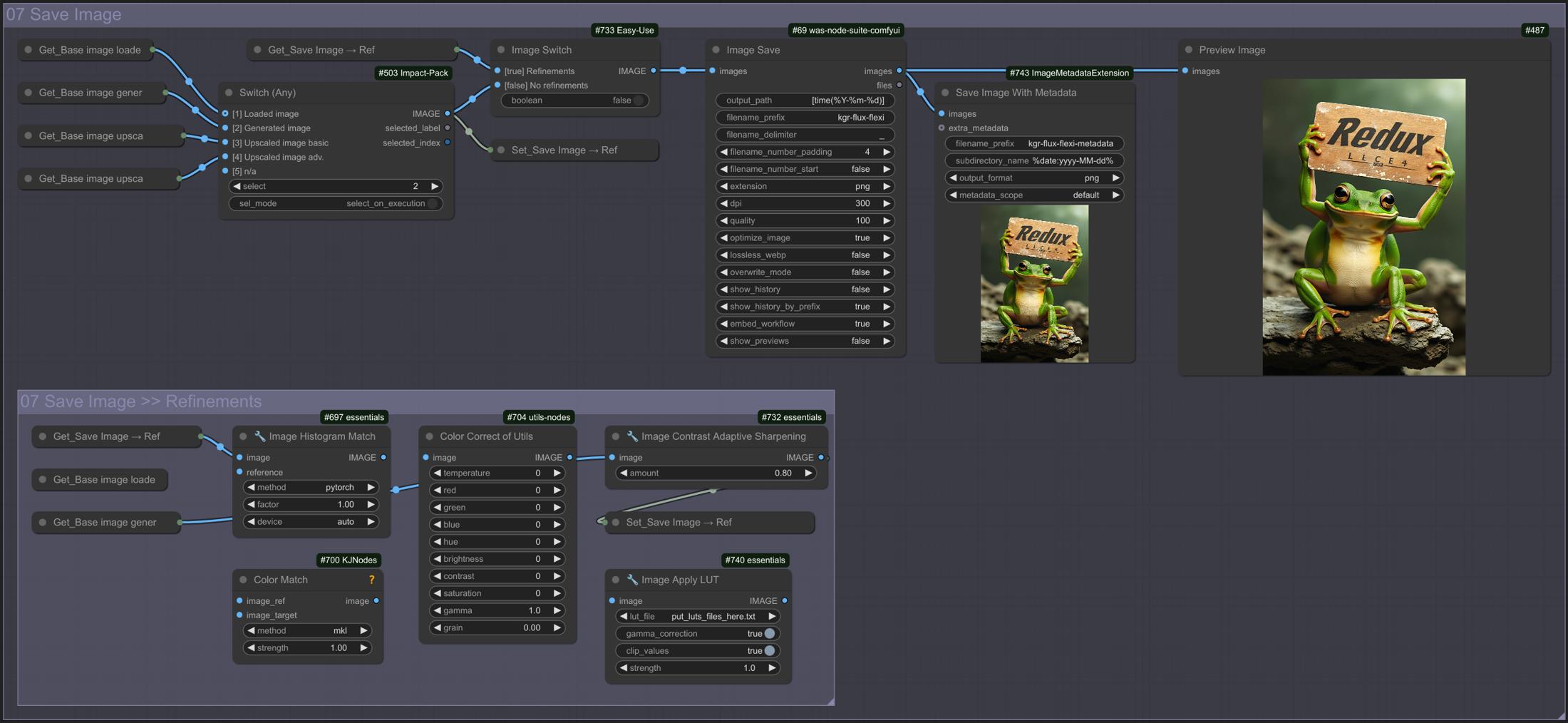Click right arrow of show_previews false
Viewport: 1568px width, 723px height.
[887, 341]
